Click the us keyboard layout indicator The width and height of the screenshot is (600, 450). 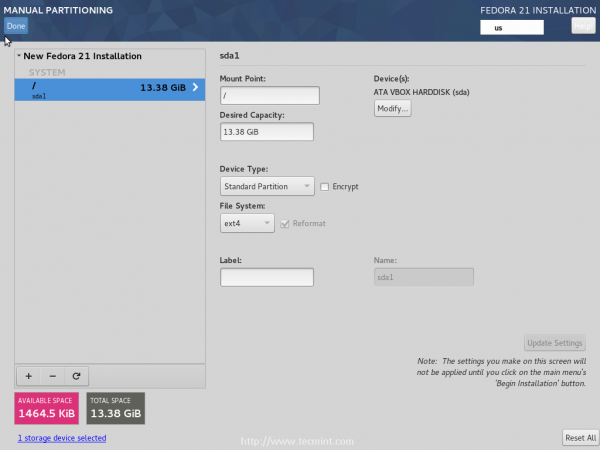pyautogui.click(x=512, y=28)
